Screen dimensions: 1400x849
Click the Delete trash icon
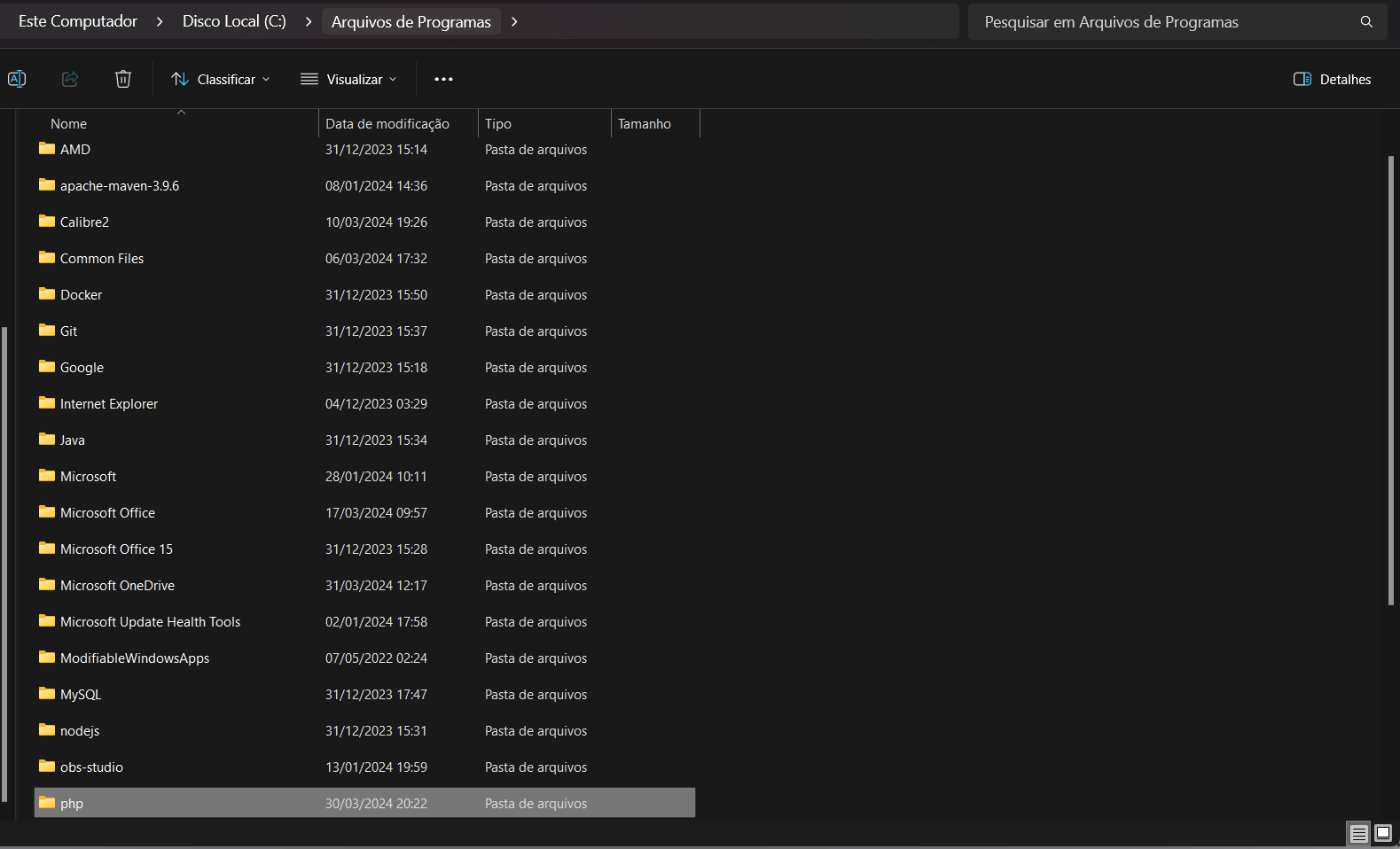123,79
